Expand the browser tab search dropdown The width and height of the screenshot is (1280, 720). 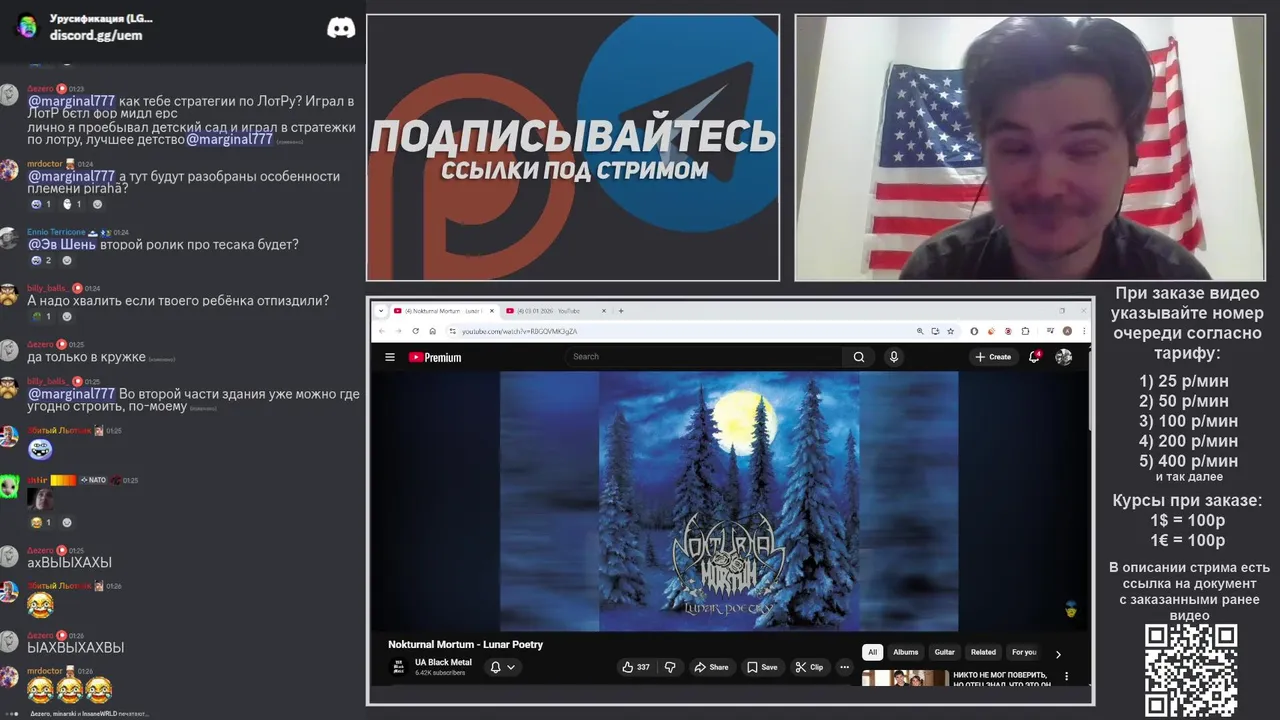(x=381, y=311)
